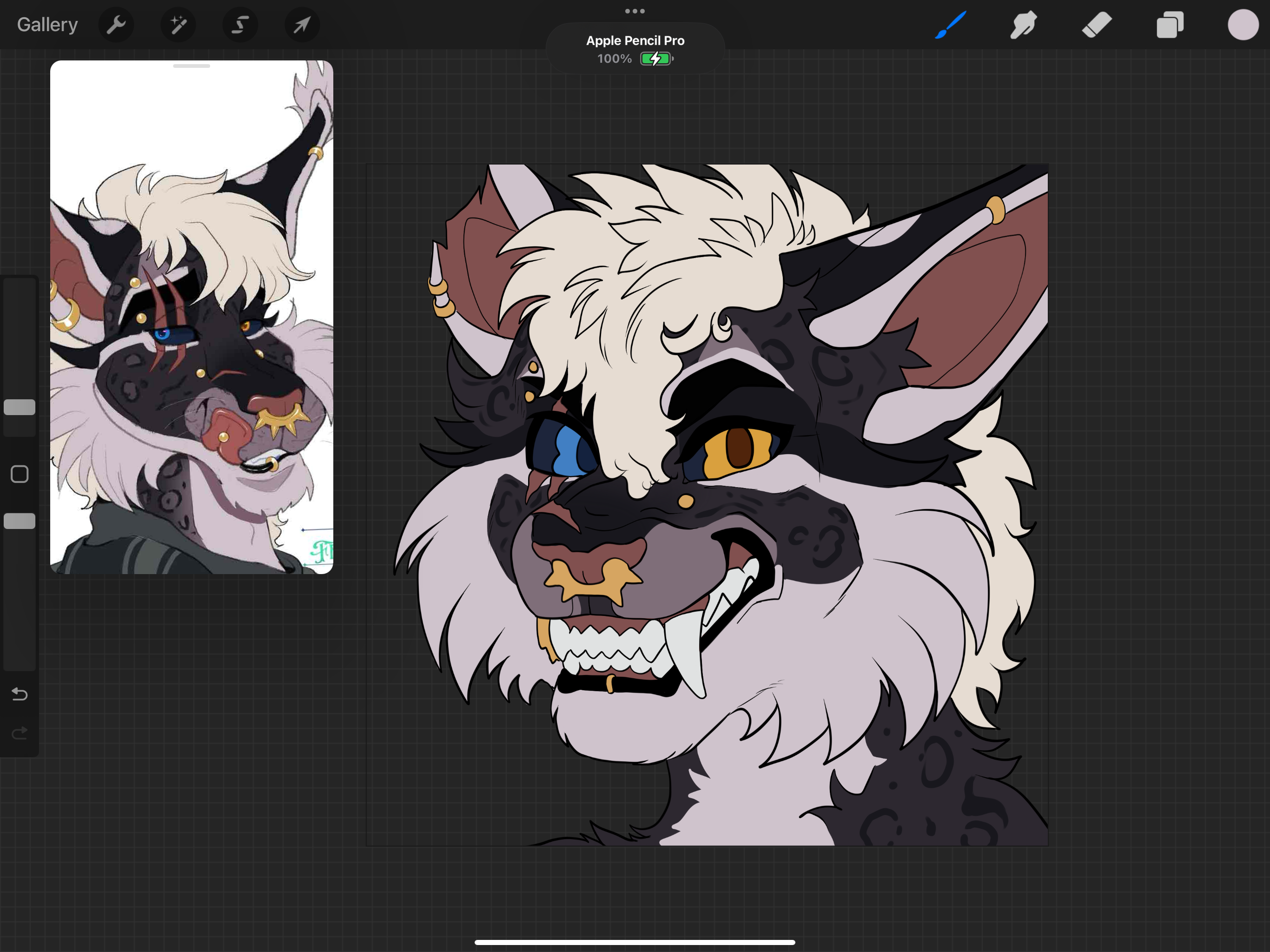This screenshot has height=952, width=1270.
Task: Activate the Selection tool
Action: tap(240, 25)
